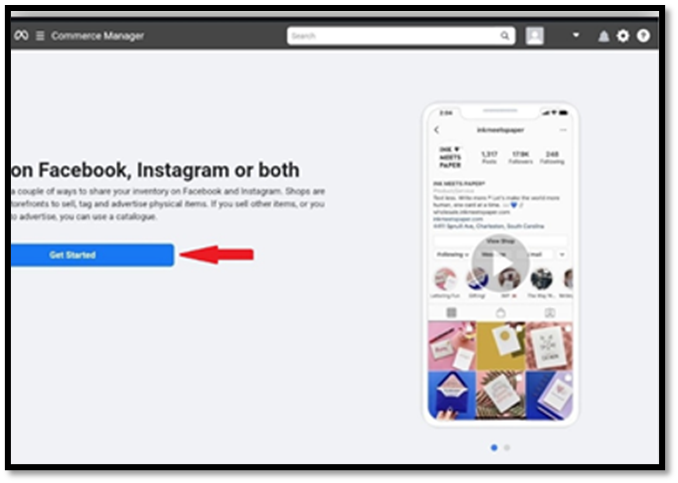Play the phone preview video

500,263
